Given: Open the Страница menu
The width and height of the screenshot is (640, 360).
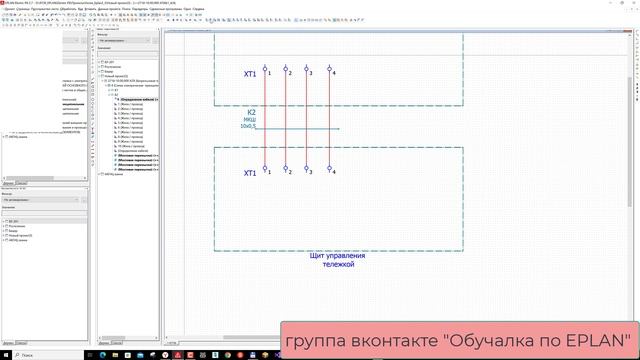Looking at the screenshot, I should click(x=23, y=9).
